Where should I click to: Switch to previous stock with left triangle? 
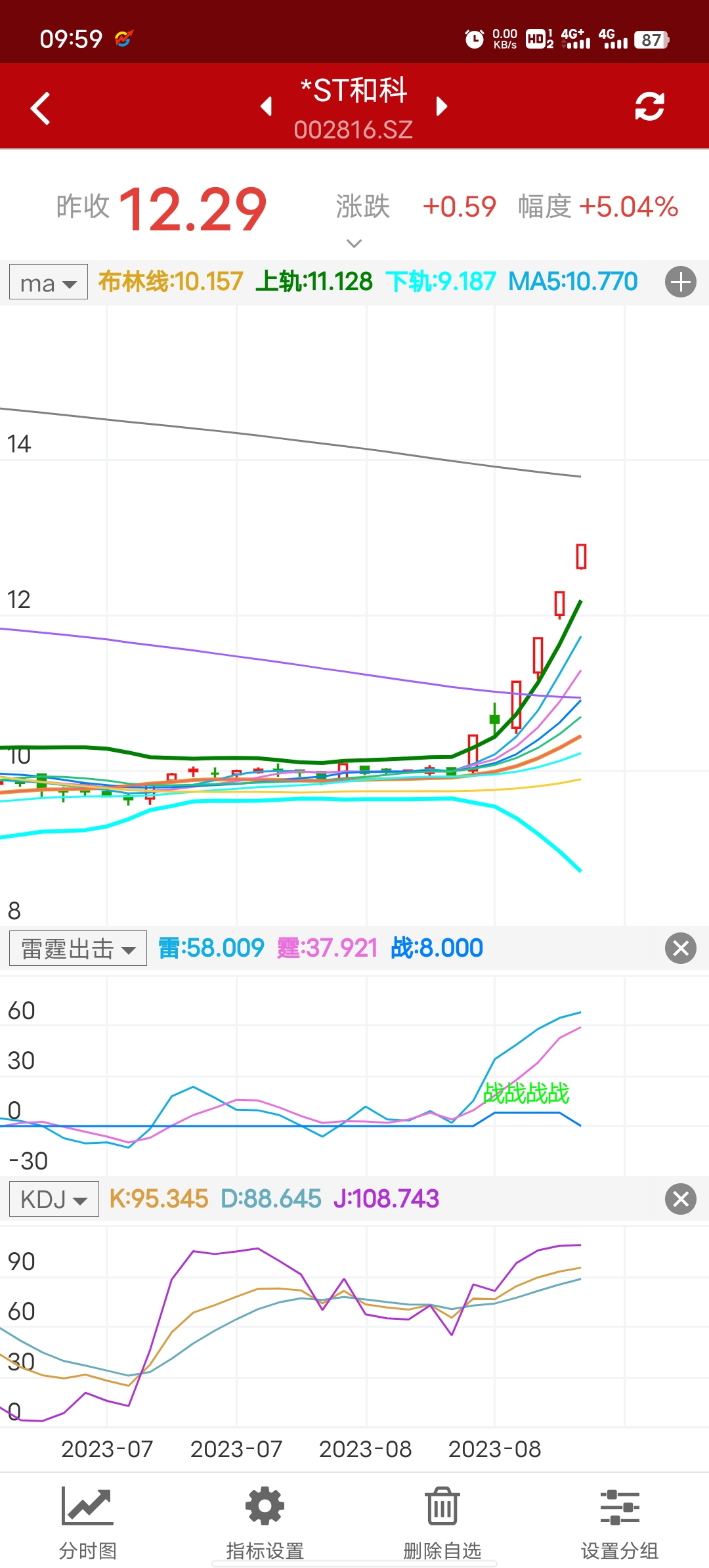click(267, 106)
